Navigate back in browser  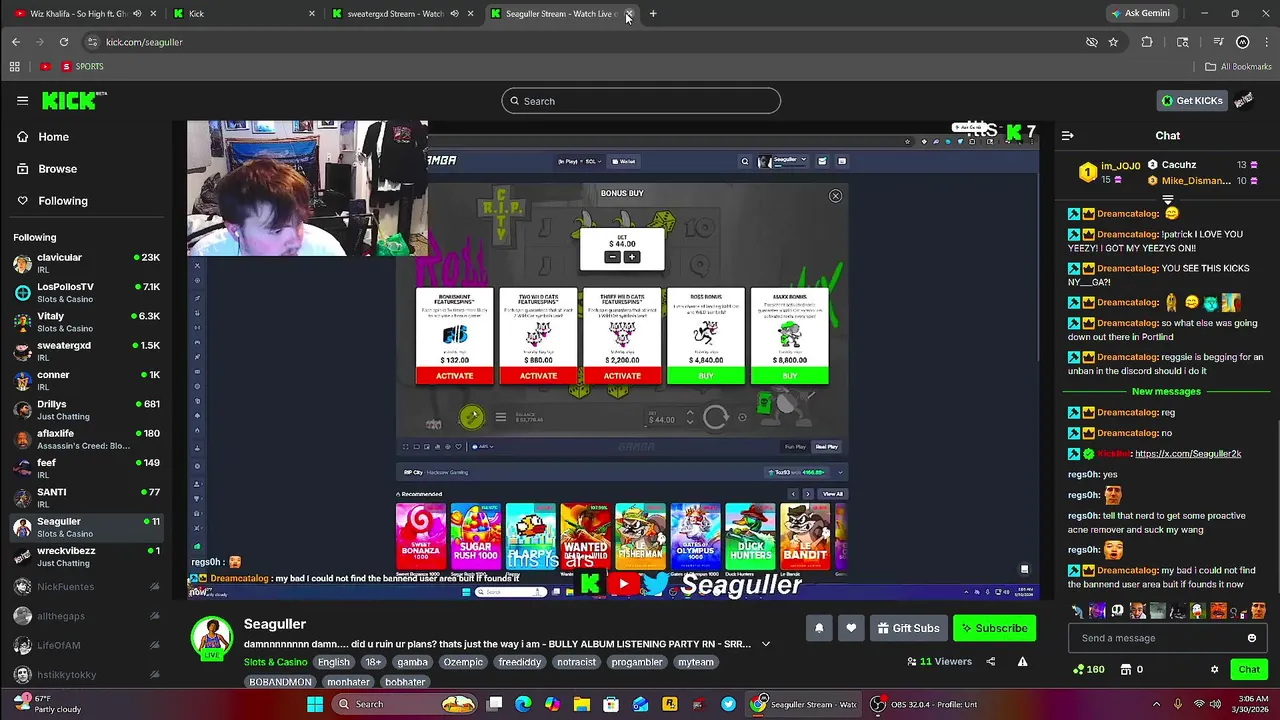pyautogui.click(x=15, y=42)
